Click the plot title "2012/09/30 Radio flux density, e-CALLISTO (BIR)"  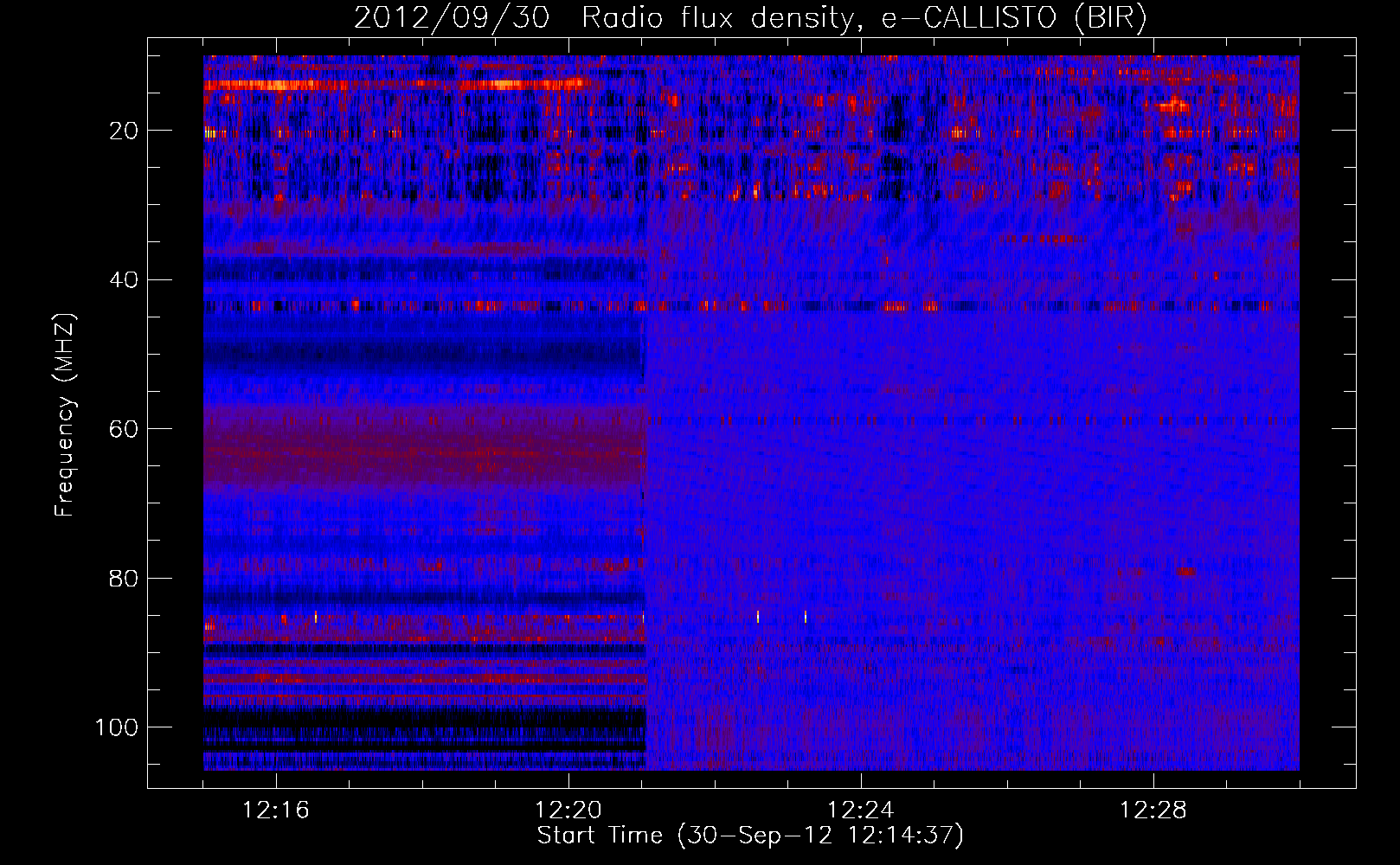click(x=750, y=17)
